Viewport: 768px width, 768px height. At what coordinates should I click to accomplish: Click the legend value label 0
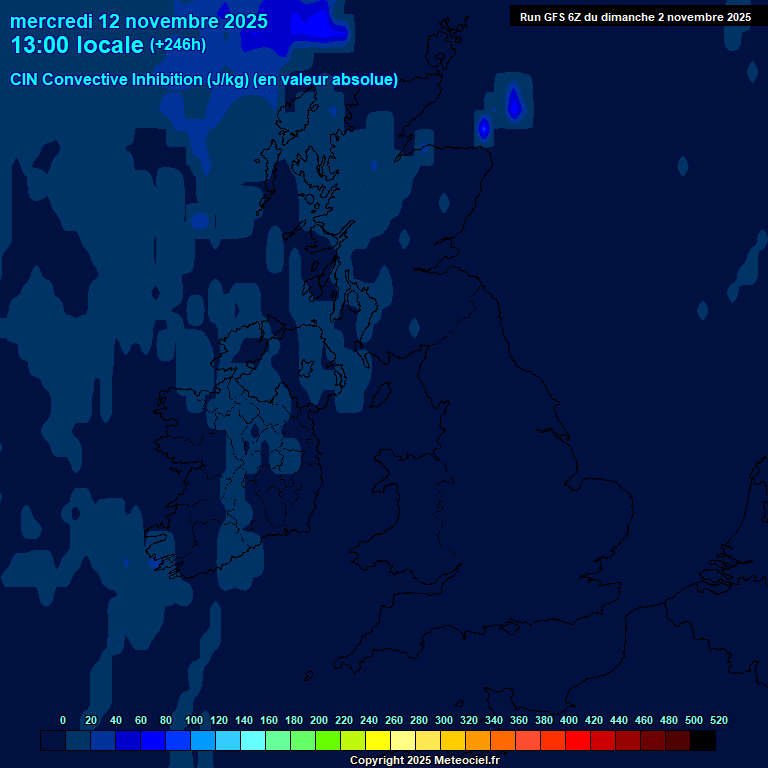63,720
